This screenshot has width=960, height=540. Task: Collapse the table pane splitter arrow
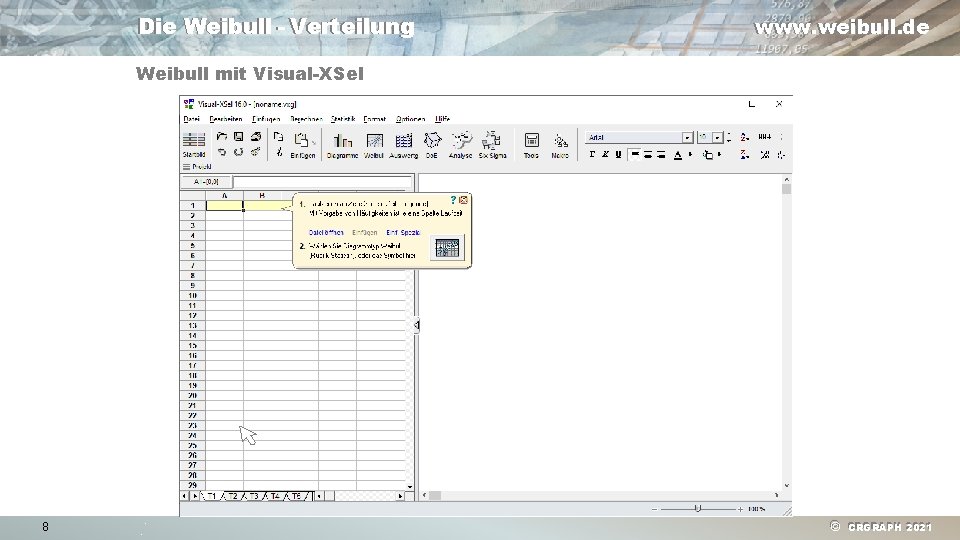coord(416,325)
